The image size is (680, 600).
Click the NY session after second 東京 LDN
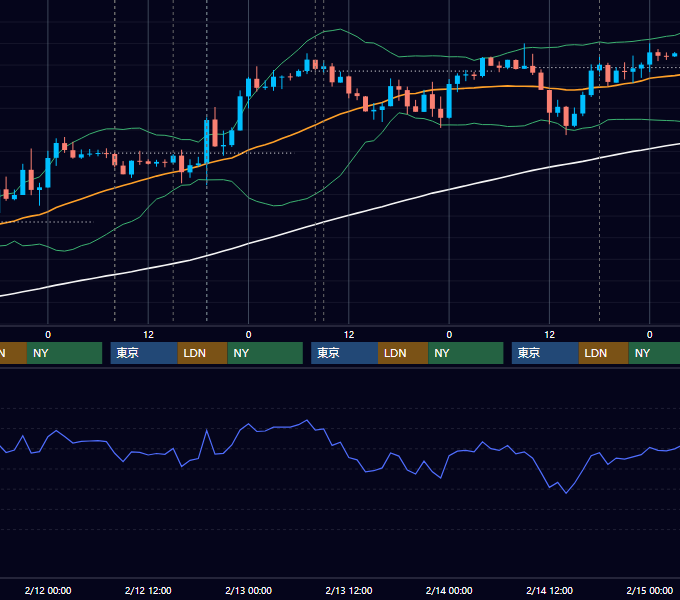click(x=466, y=353)
